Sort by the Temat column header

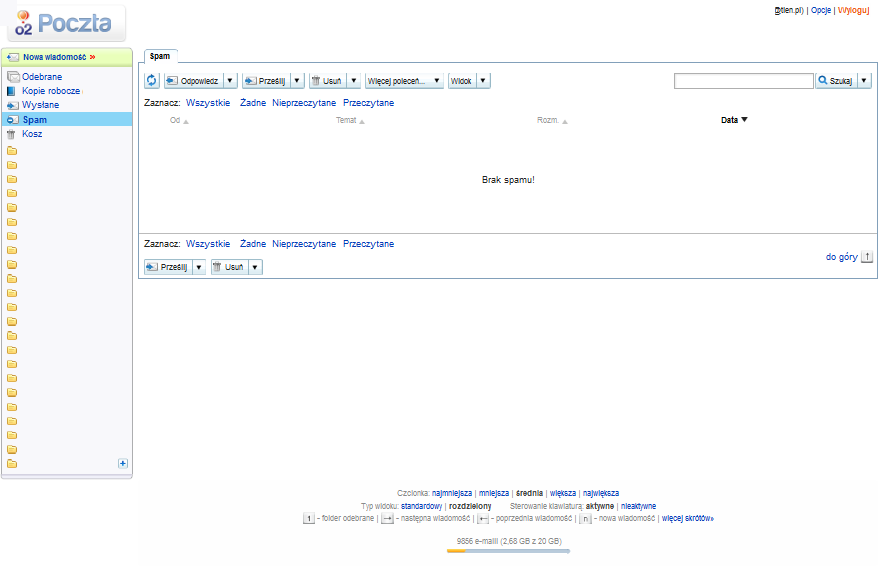(x=350, y=120)
